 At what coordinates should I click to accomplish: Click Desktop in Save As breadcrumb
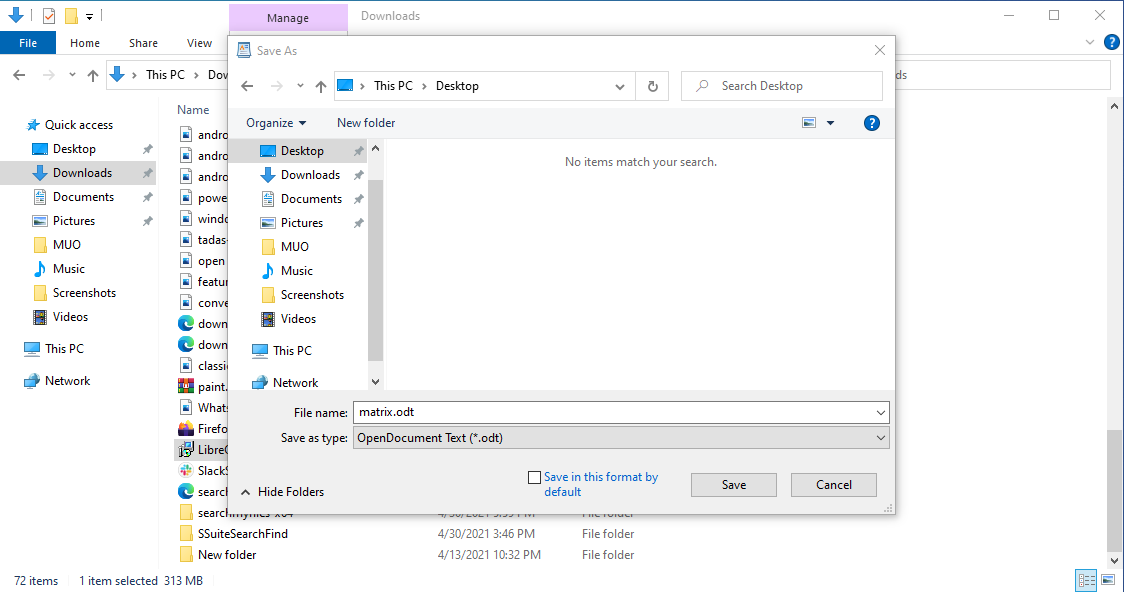457,86
